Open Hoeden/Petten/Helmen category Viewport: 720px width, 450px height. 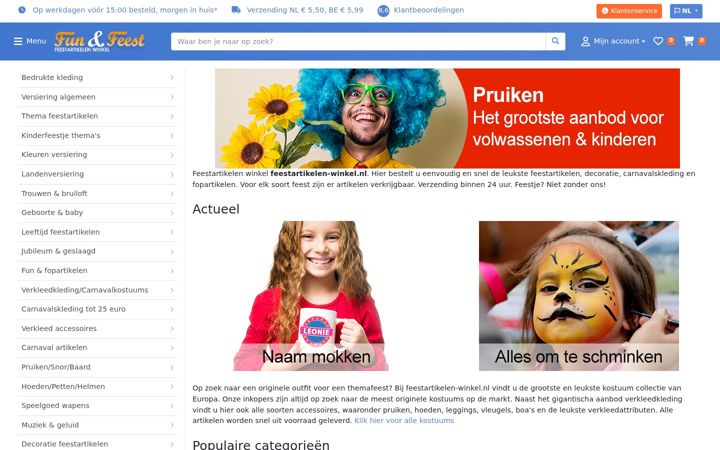pyautogui.click(x=97, y=386)
